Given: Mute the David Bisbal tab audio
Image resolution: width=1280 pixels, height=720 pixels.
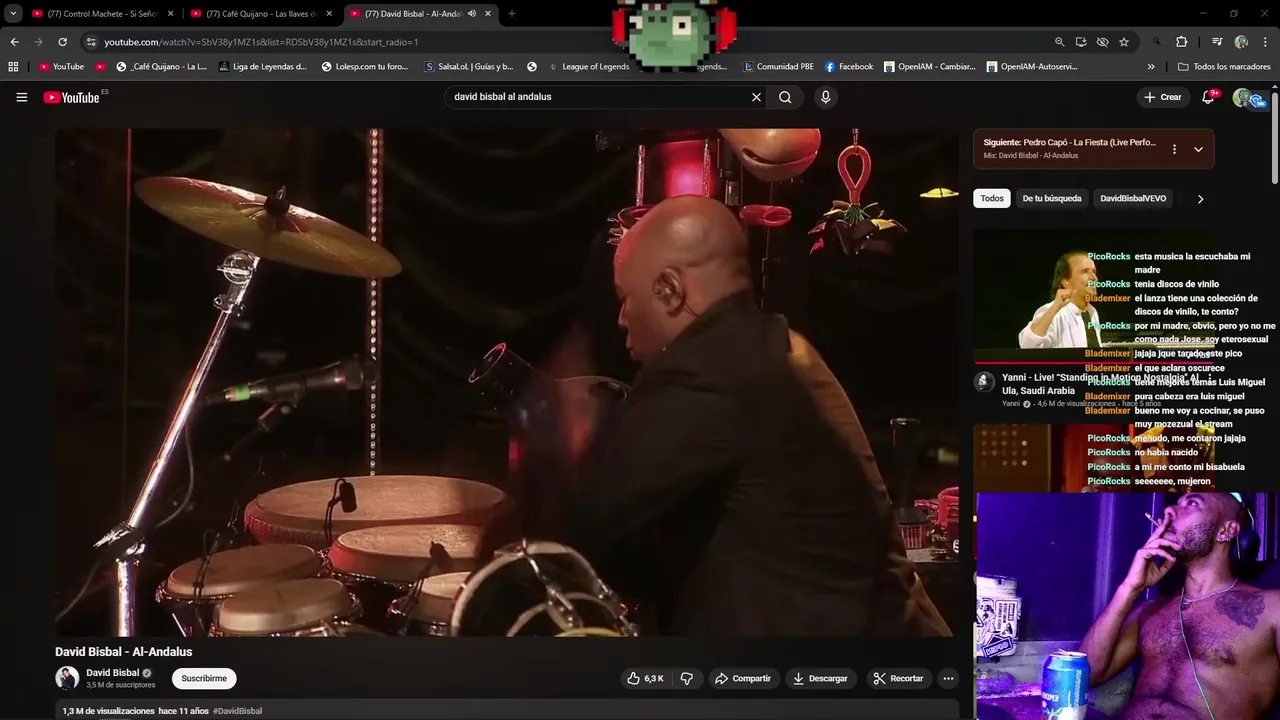Looking at the screenshot, I should pyautogui.click(x=471, y=14).
